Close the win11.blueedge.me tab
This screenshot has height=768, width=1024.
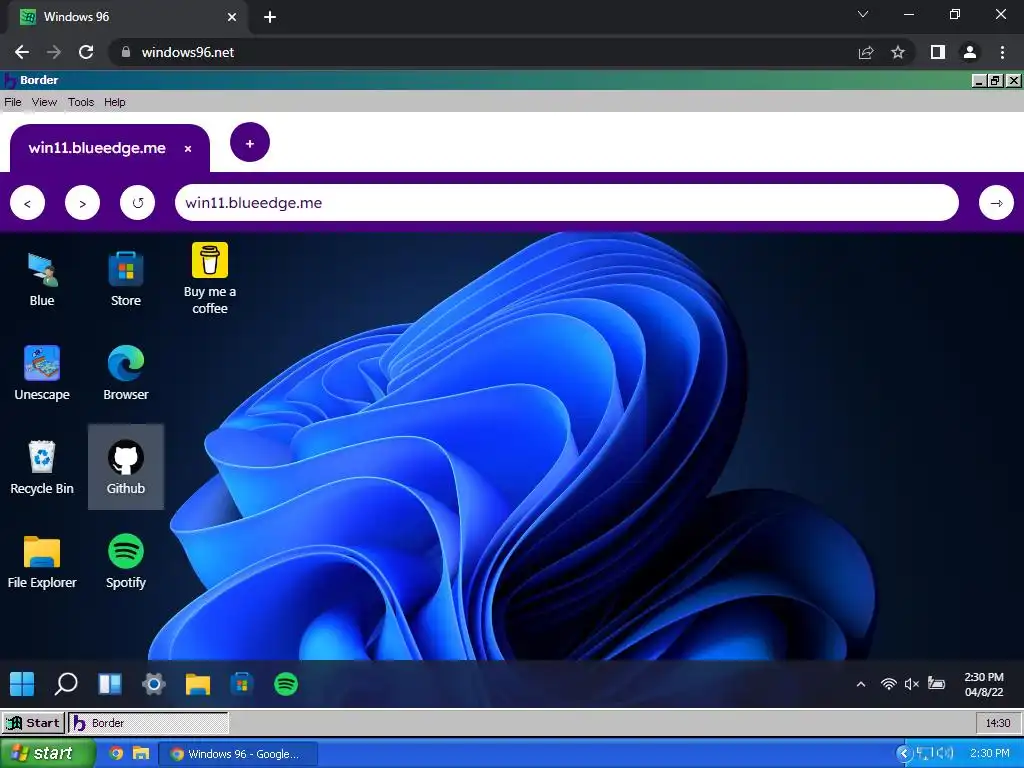[x=188, y=149]
